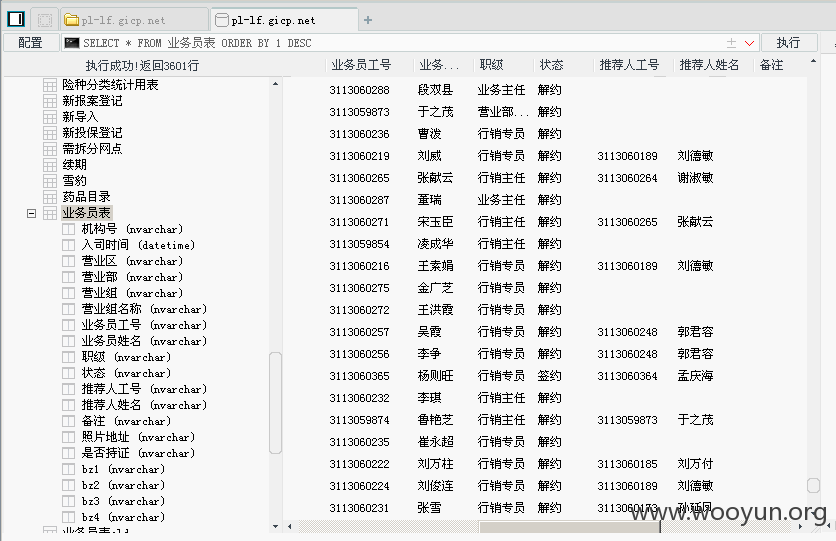
Task: Click the table icon beside 药品目录
Action: pos(50,197)
